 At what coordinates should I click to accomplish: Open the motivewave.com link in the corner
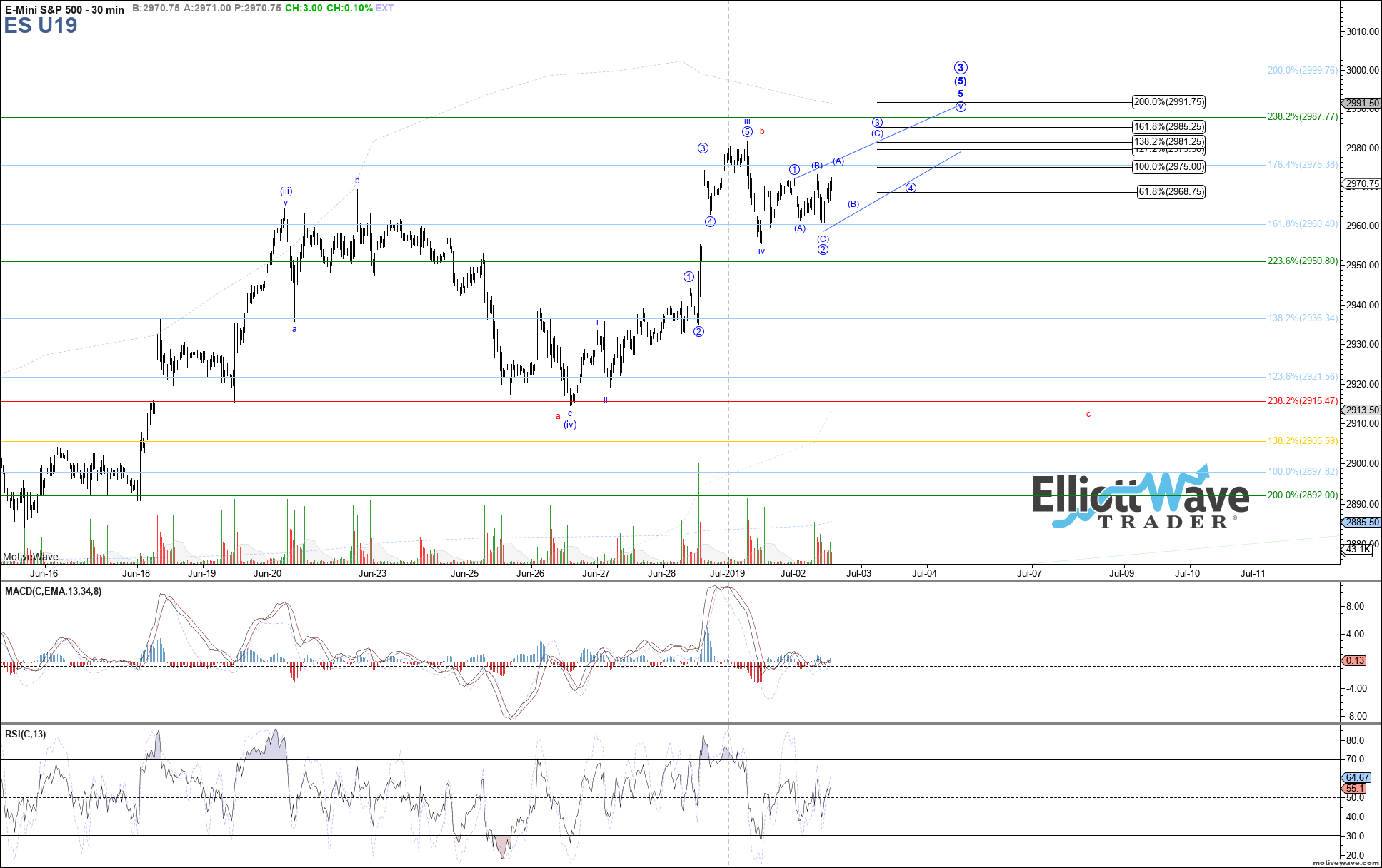pyautogui.click(x=1346, y=863)
